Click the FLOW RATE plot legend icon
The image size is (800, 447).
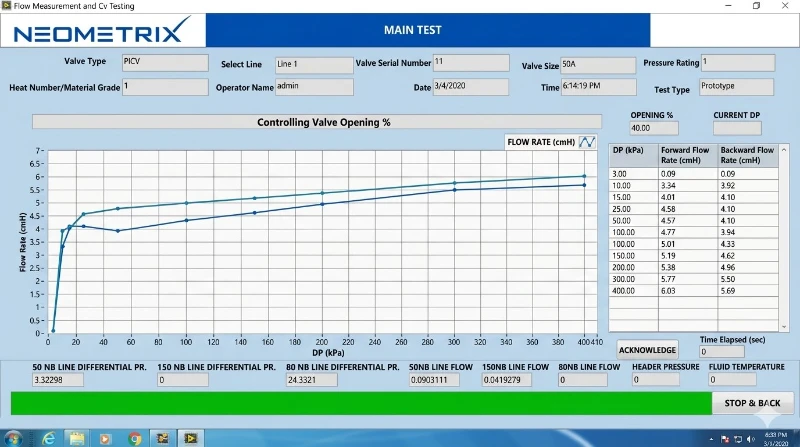587,142
